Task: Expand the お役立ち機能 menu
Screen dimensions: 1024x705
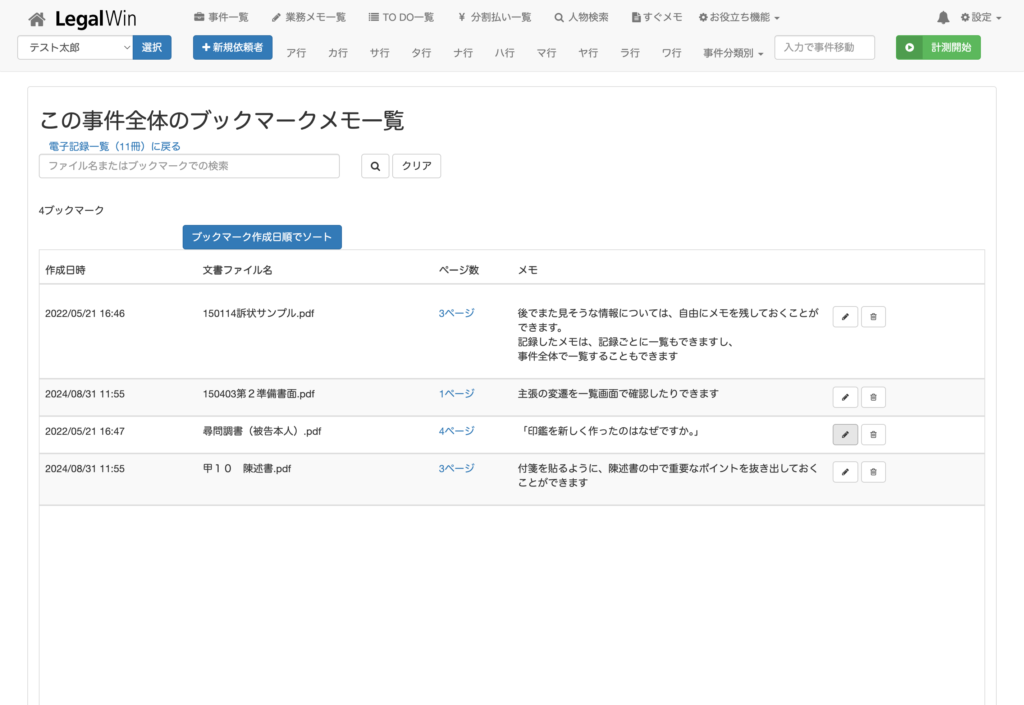Action: (739, 18)
